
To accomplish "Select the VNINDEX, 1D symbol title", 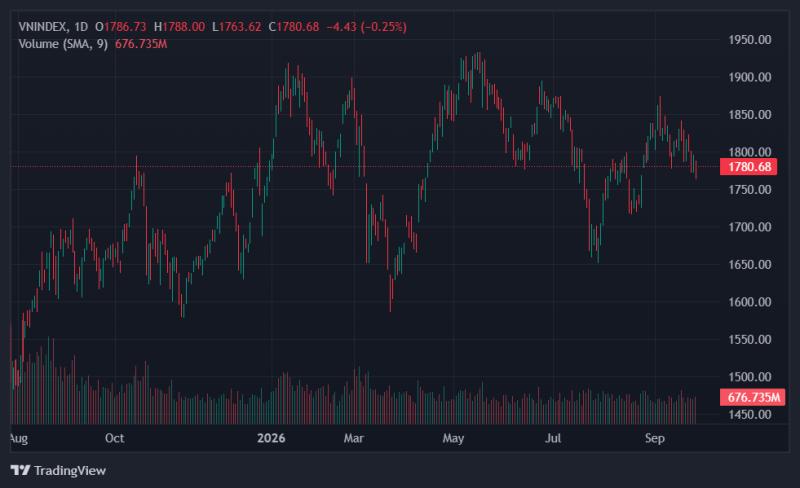I will [x=53, y=27].
